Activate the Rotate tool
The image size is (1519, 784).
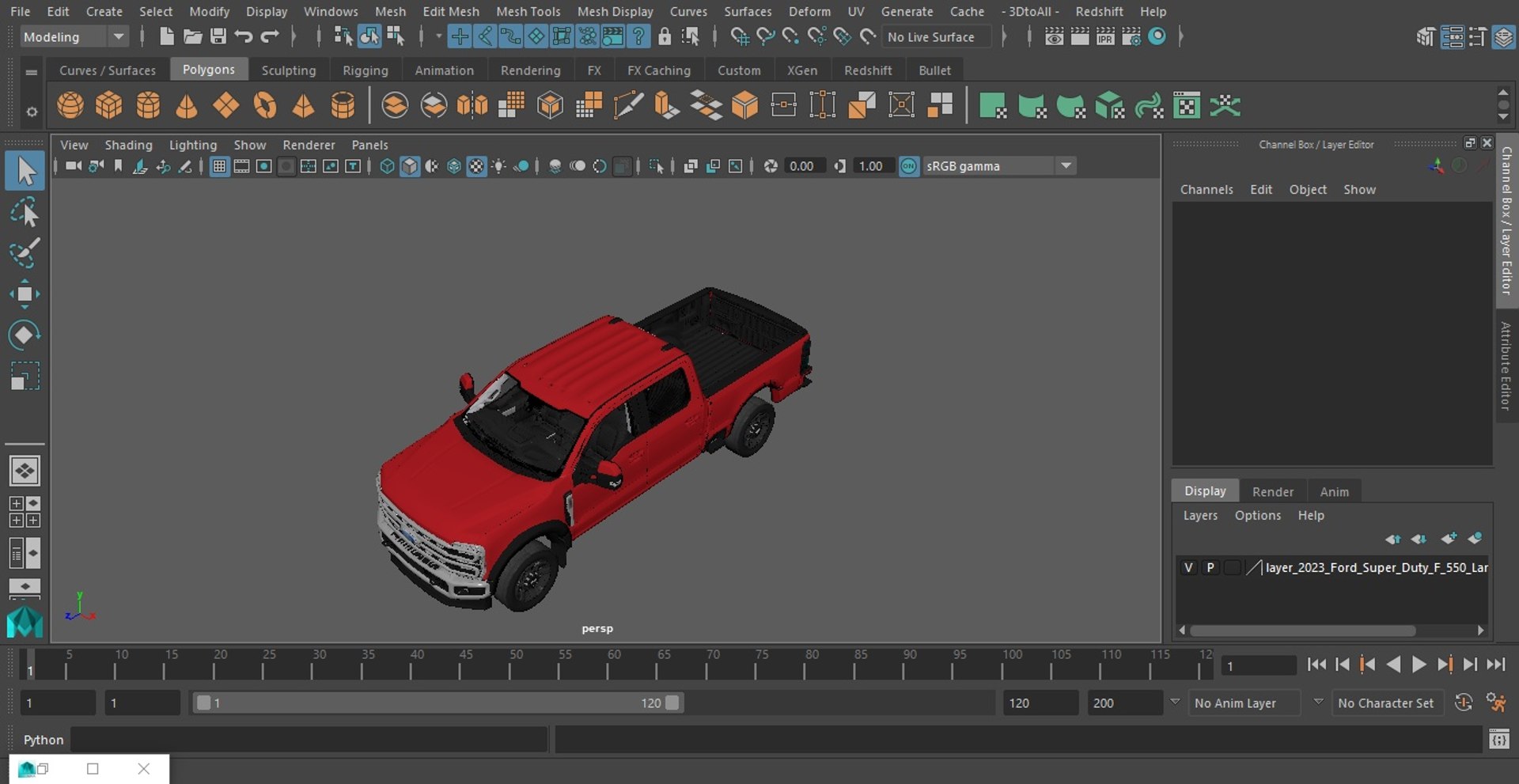[25, 335]
